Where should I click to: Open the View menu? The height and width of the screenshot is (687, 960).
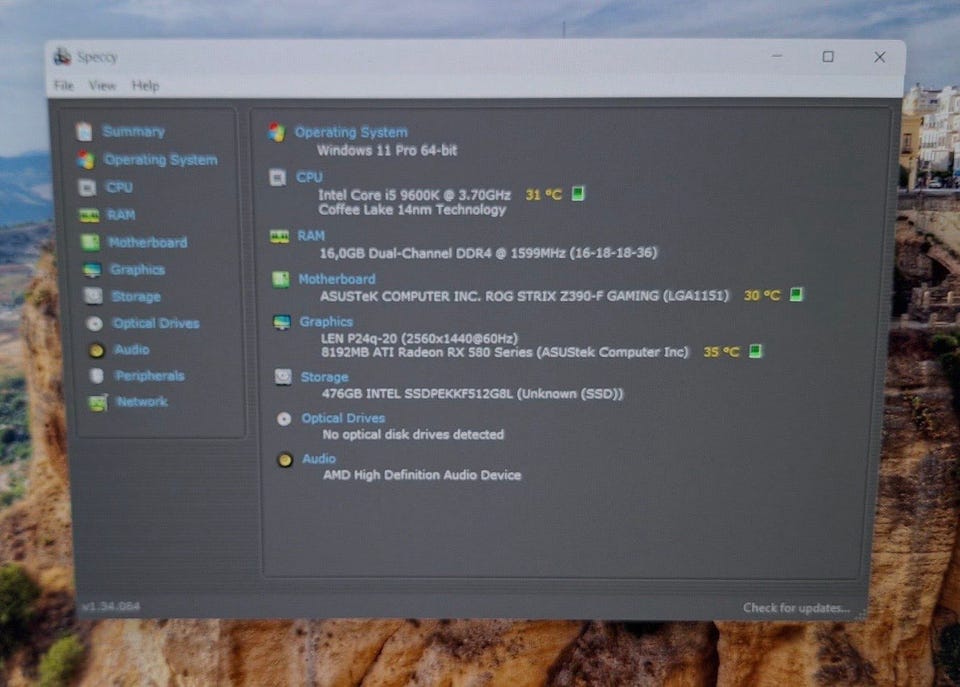(x=102, y=85)
